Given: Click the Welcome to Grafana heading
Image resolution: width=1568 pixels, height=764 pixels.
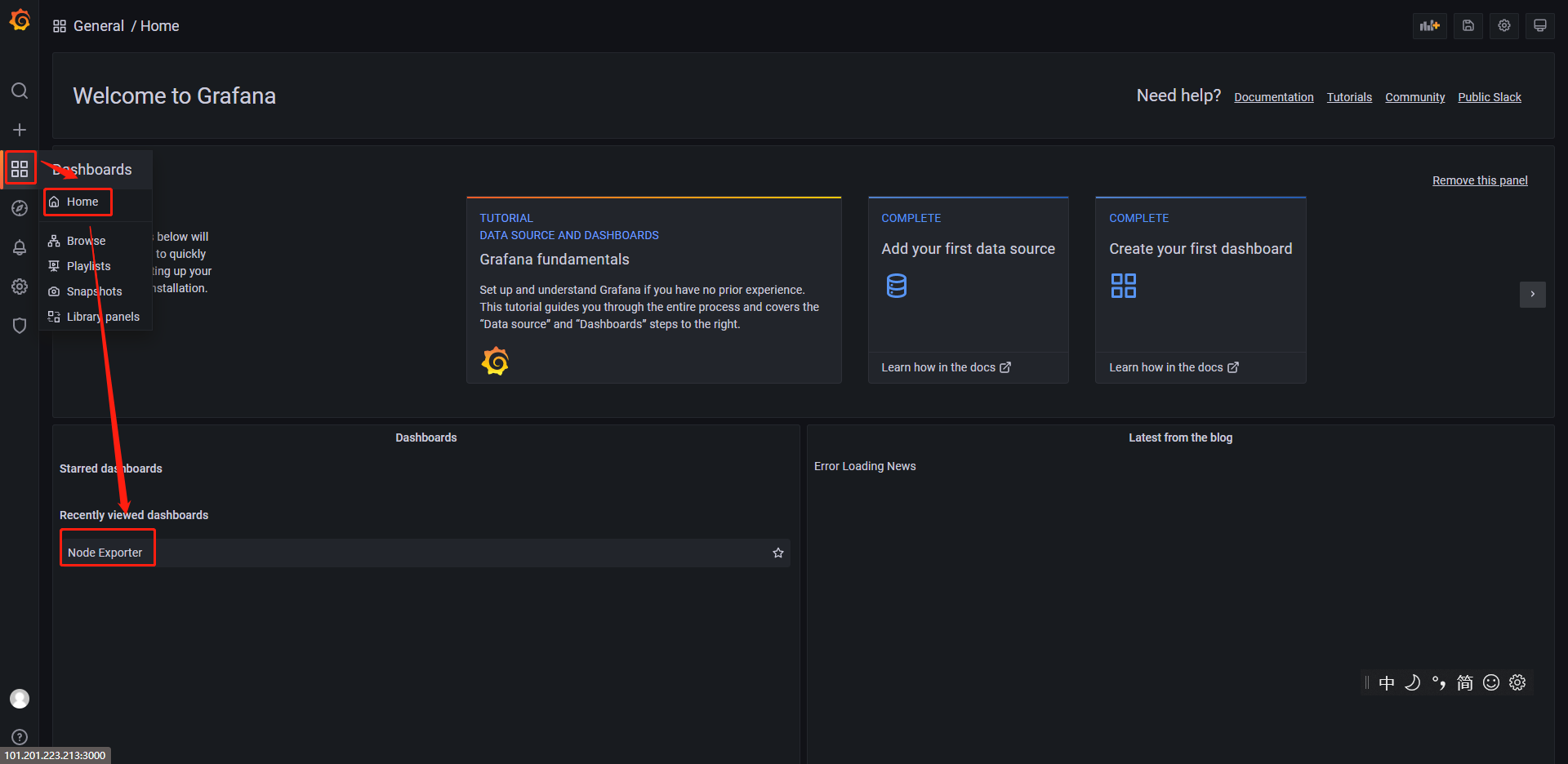Looking at the screenshot, I should tap(174, 96).
